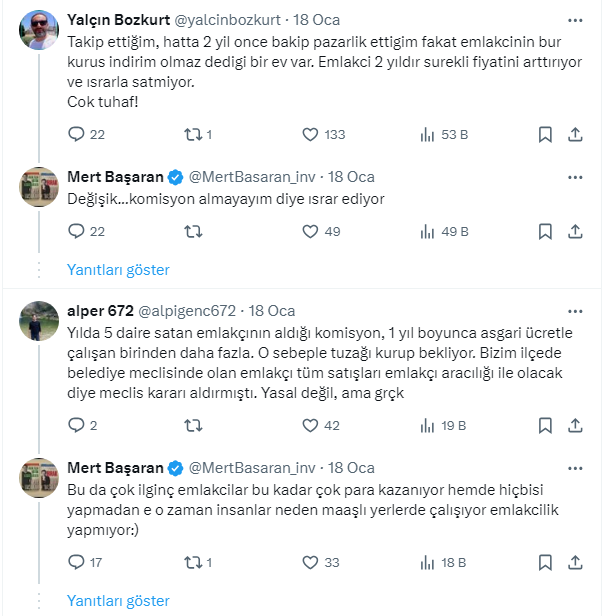
Task: Like alper 672's tweet with 42 likes
Action: [310, 425]
